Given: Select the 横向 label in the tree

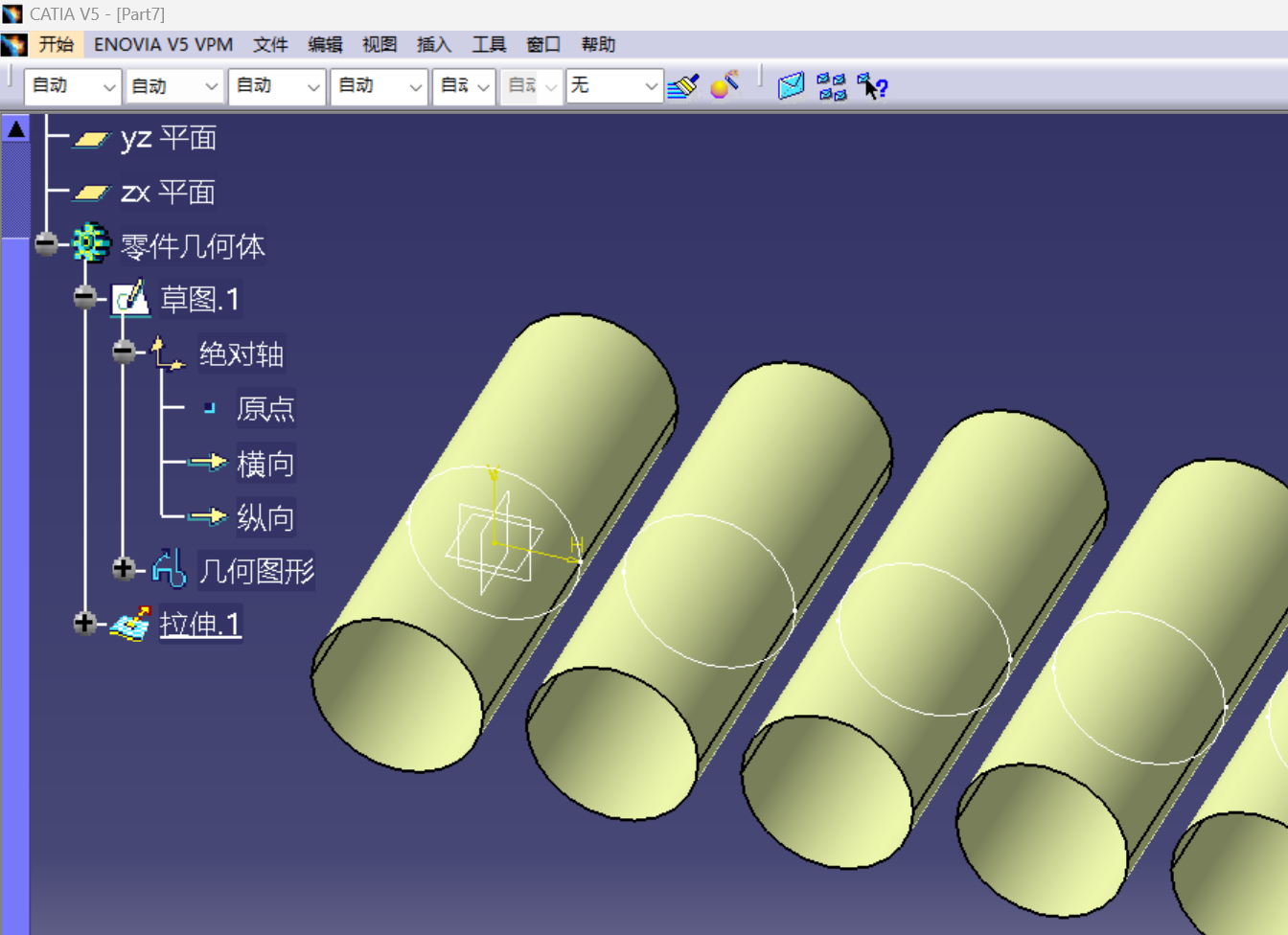Looking at the screenshot, I should [265, 464].
